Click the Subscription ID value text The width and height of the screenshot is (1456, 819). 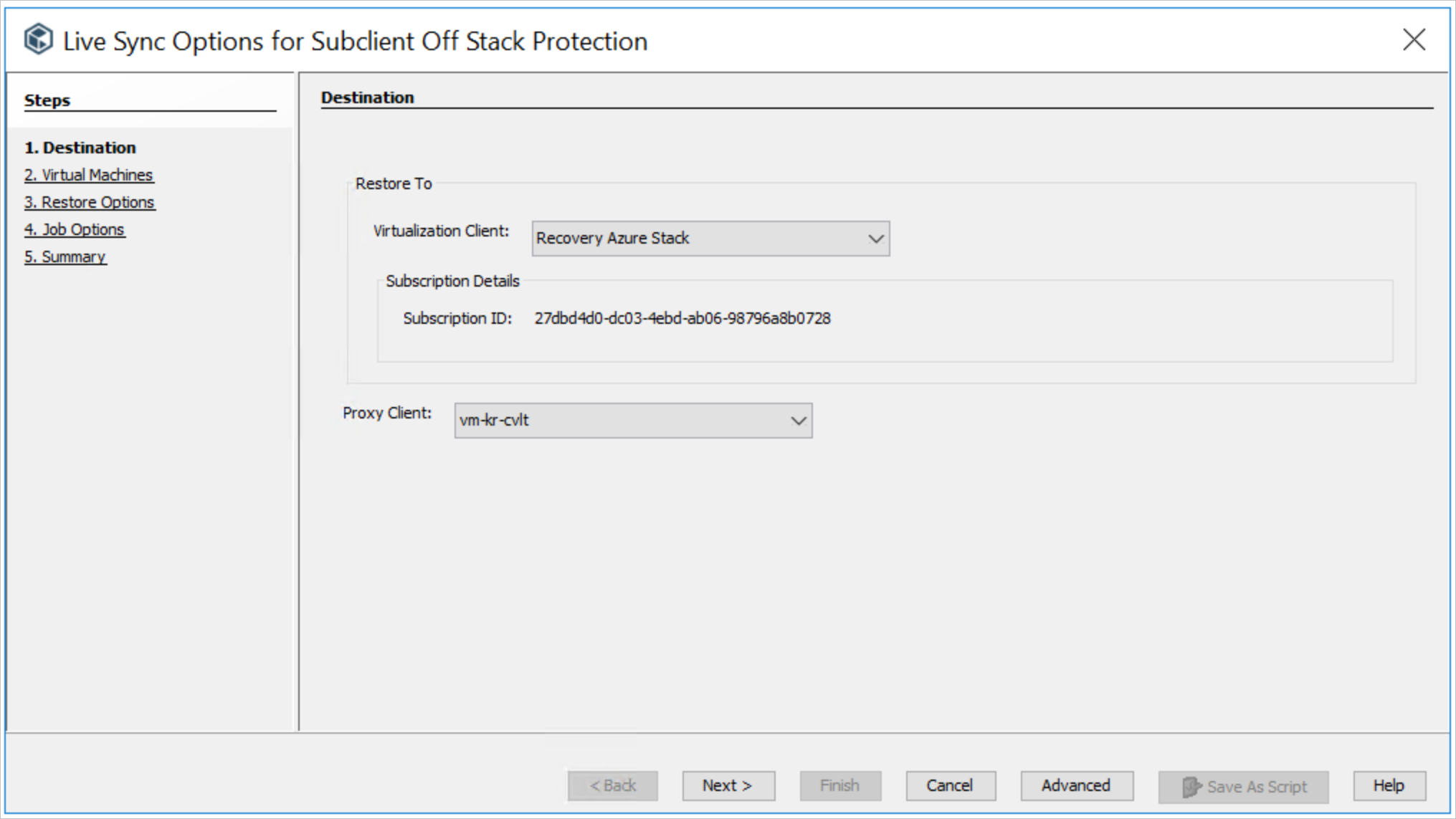pyautogui.click(x=682, y=318)
